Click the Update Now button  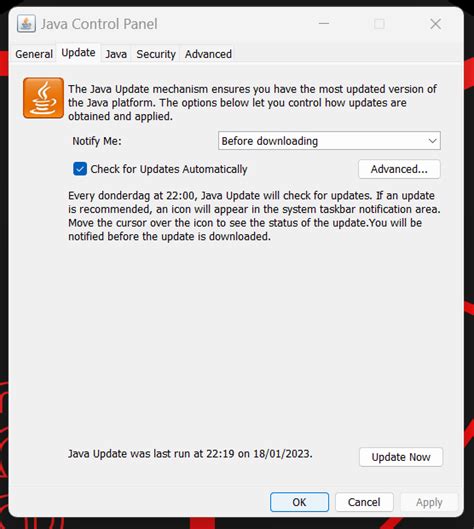tap(401, 457)
